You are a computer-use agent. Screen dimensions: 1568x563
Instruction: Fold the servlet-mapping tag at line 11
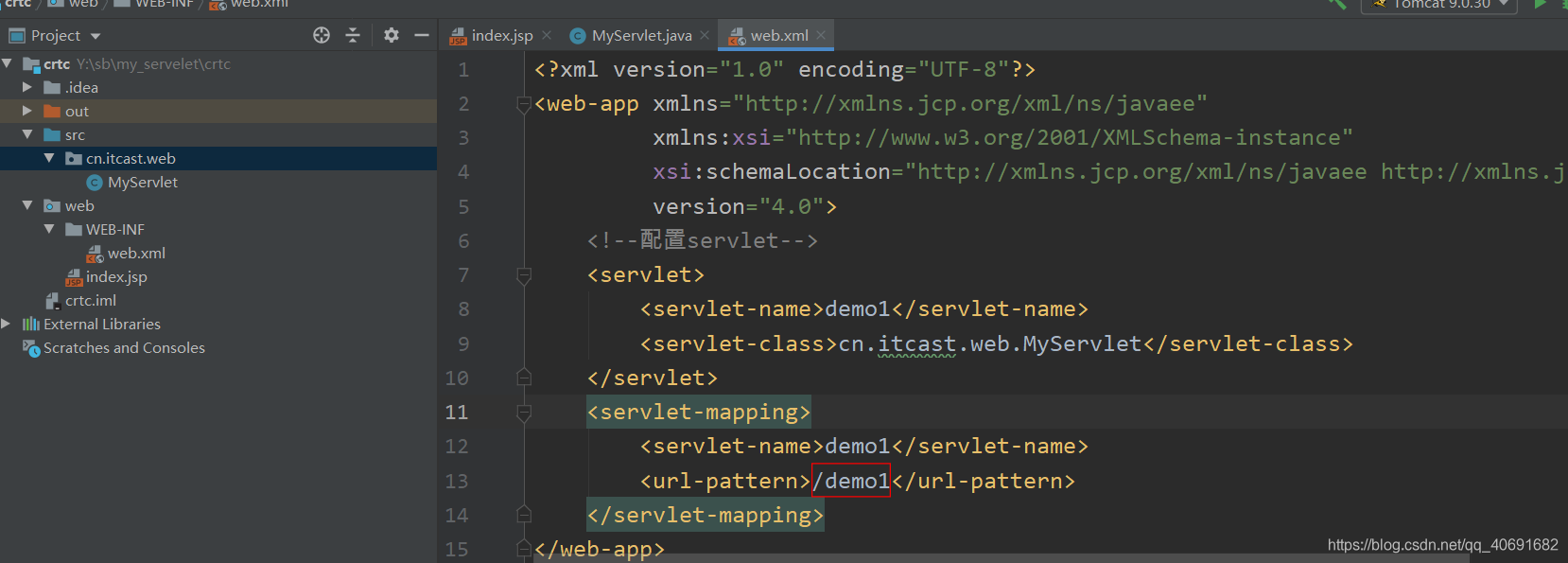tap(524, 412)
